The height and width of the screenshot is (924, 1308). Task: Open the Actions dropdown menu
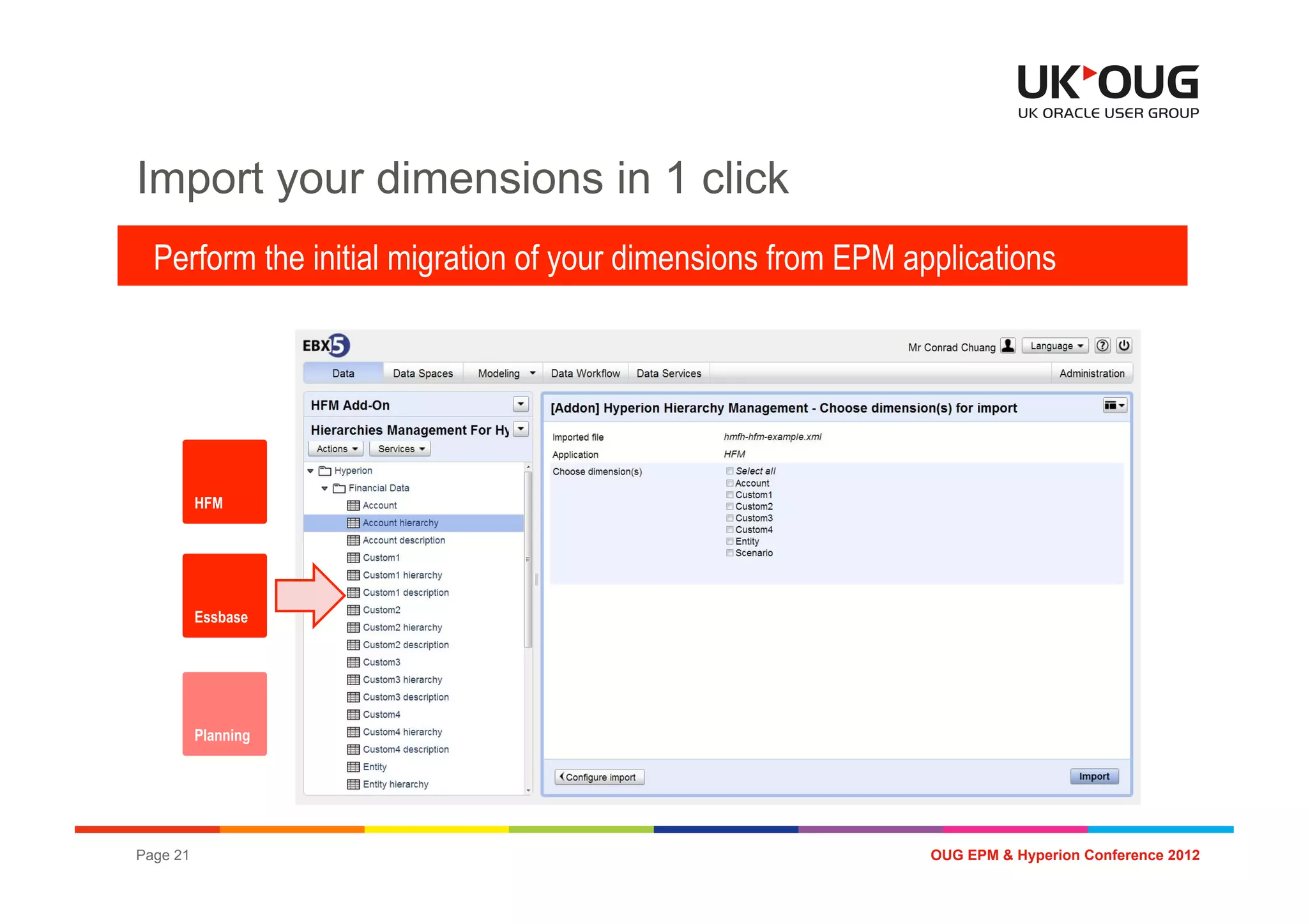click(336, 449)
